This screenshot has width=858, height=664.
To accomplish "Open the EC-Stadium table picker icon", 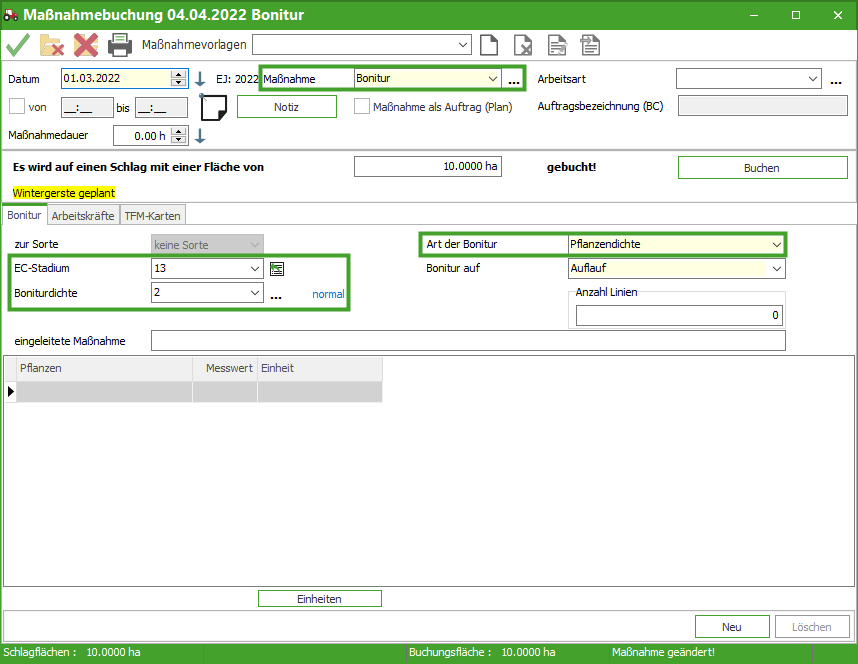I will pos(278,268).
